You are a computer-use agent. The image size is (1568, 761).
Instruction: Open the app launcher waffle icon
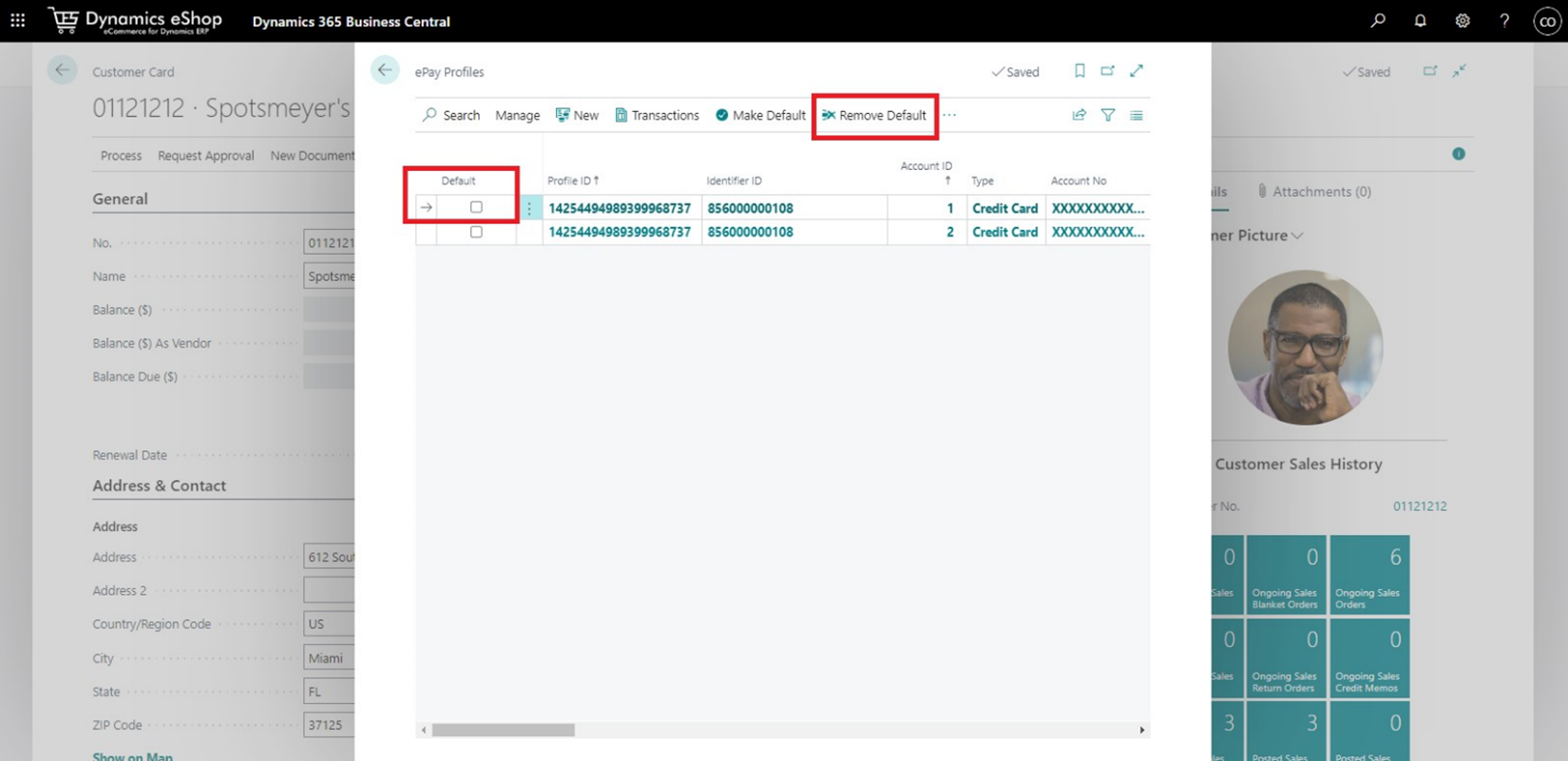(18, 20)
